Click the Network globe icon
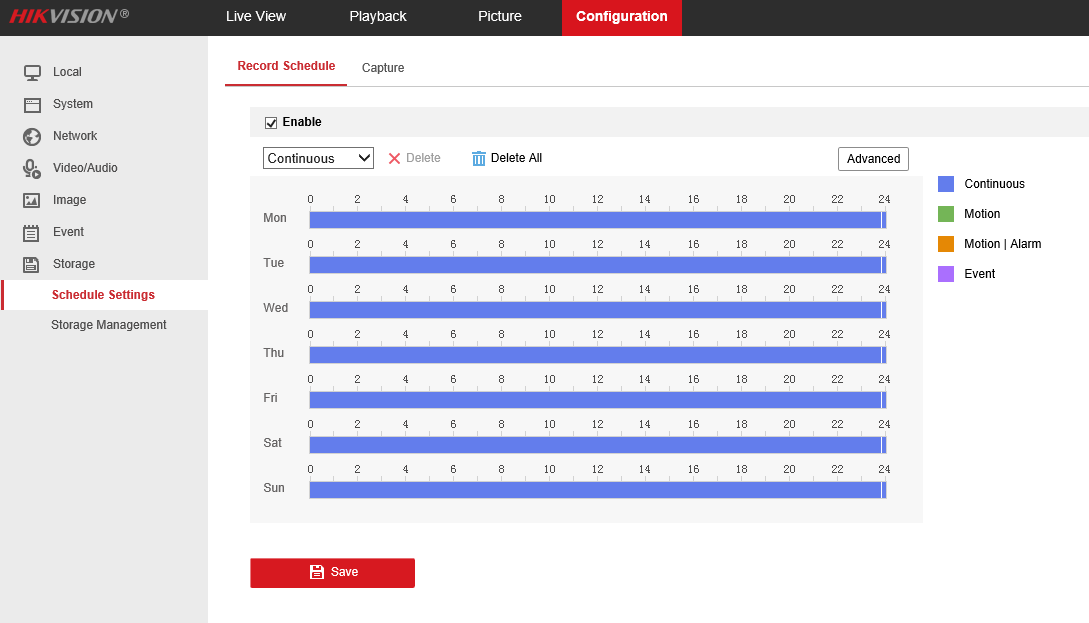 click(x=32, y=136)
